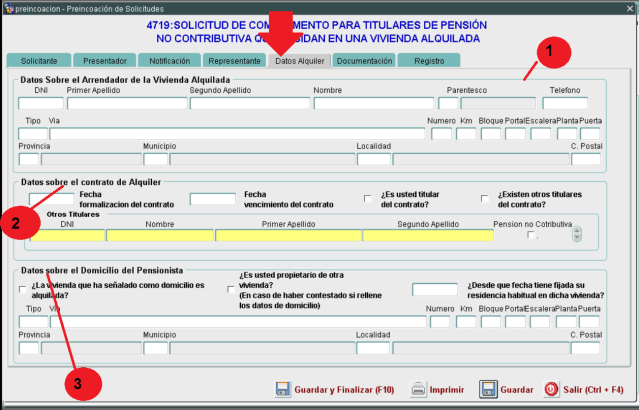Check '¿La vivienda que ha señalado como domicilio es alquilada?'
639x410 pixels.
pyautogui.click(x=23, y=289)
